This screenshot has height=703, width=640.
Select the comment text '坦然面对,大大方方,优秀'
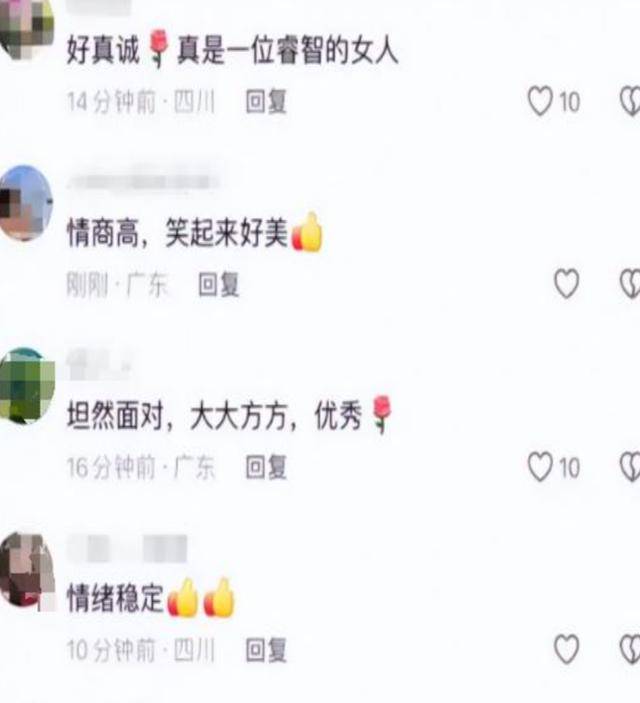[230, 415]
